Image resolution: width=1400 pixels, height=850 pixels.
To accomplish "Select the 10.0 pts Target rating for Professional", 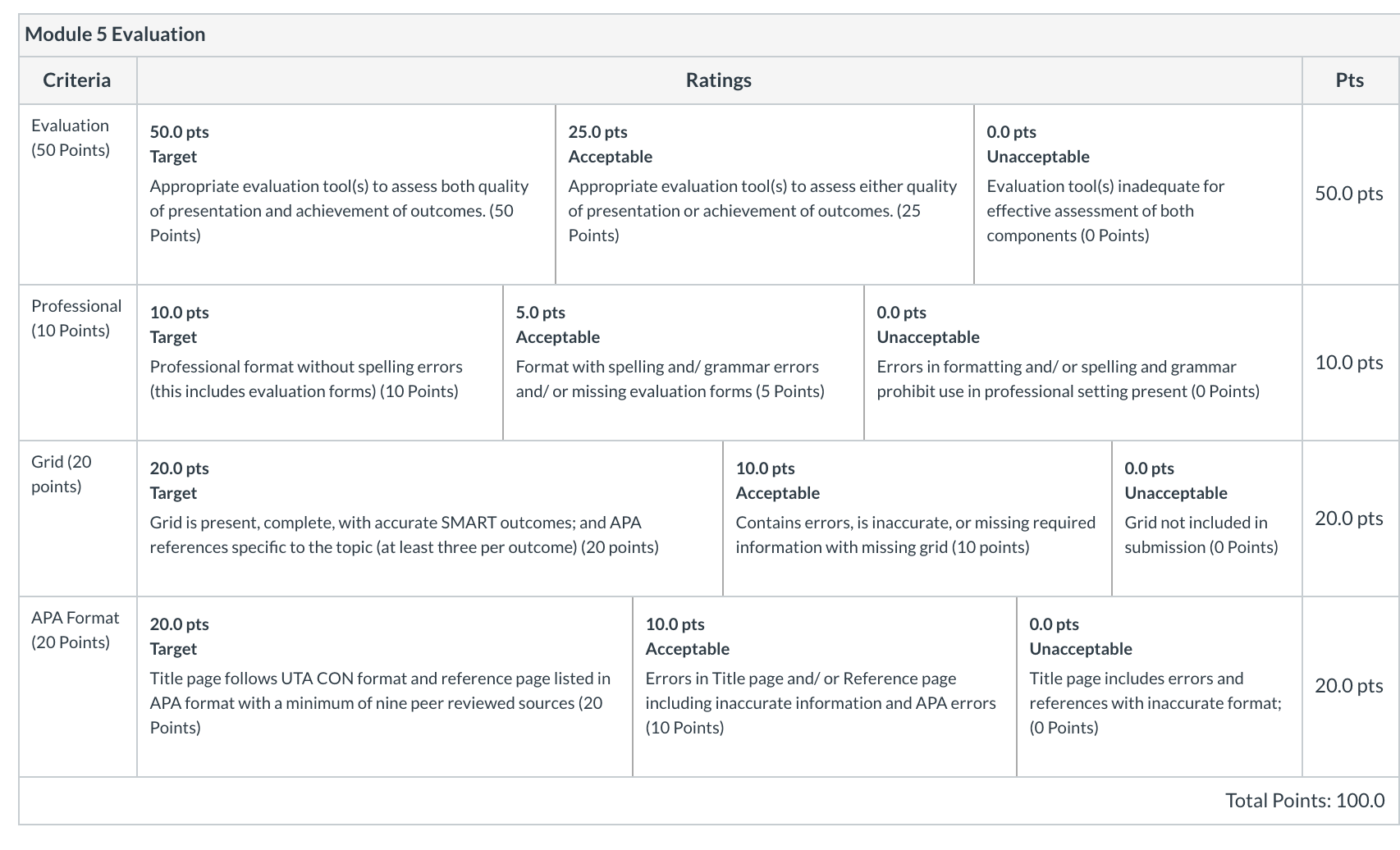I will point(320,363).
